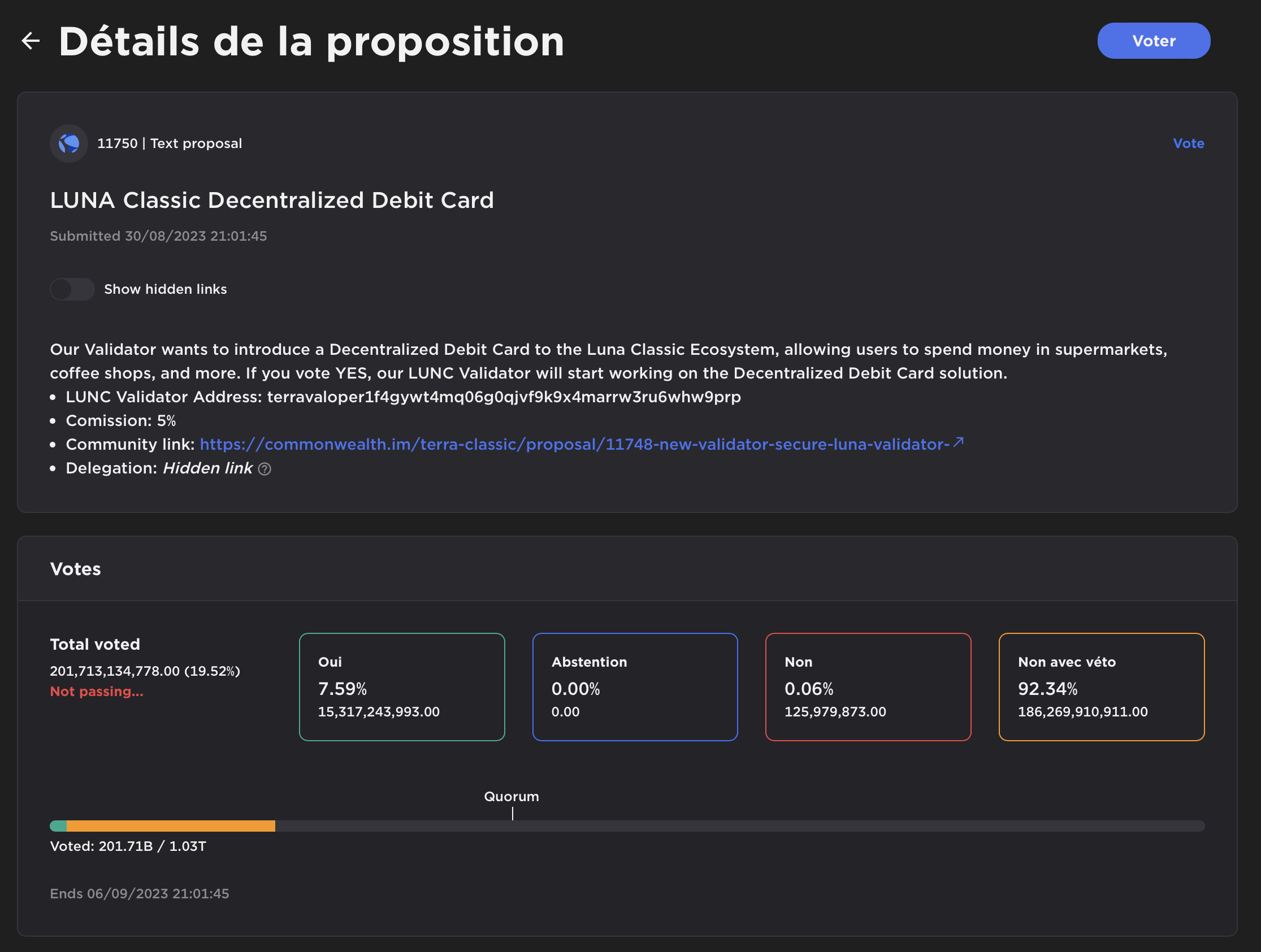Click the proposal title LUNA Classic Debit Card

[x=272, y=200]
